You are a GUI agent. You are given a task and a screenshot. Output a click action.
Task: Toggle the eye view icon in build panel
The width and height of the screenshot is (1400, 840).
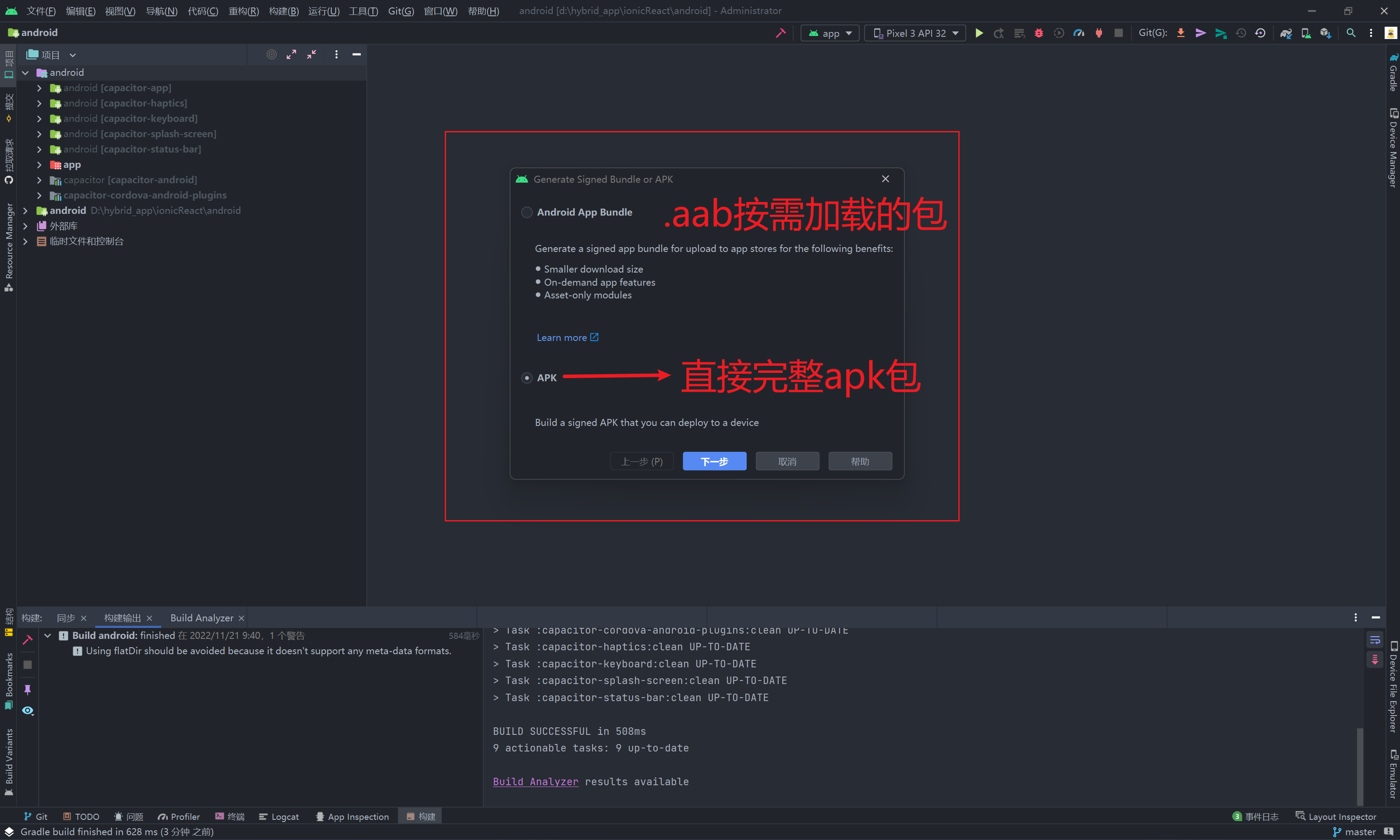27,710
